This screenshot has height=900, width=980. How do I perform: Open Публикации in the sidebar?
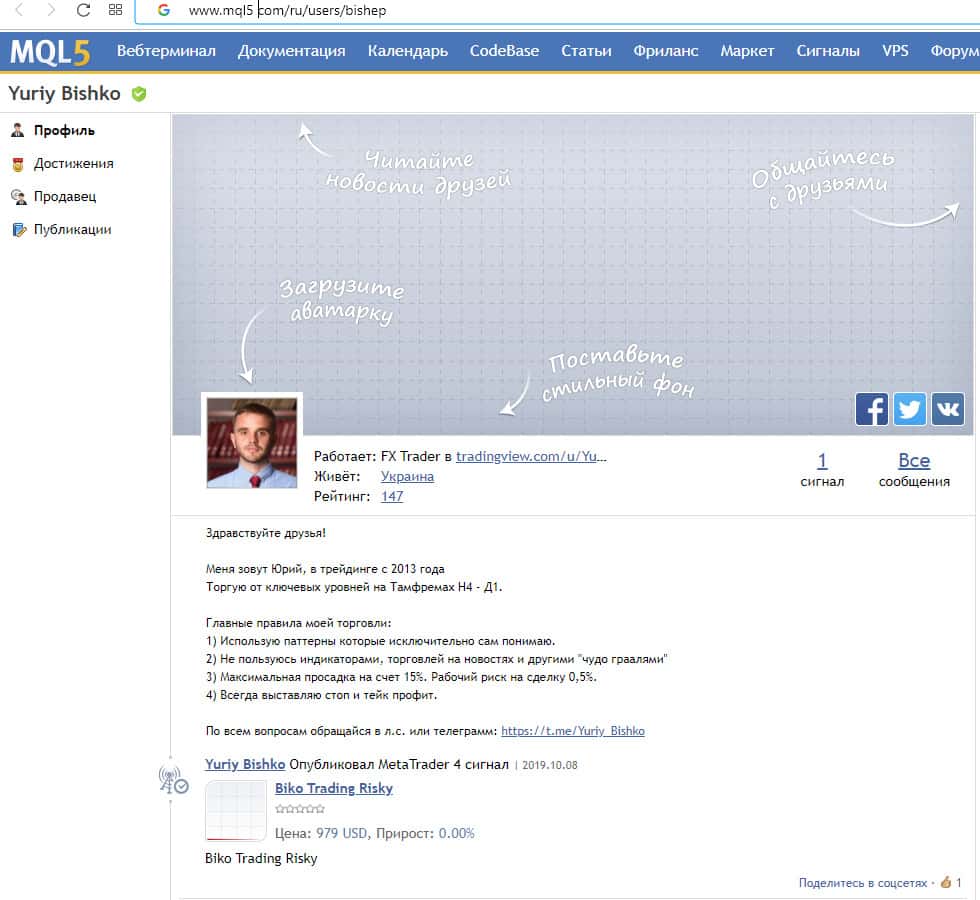coord(72,229)
